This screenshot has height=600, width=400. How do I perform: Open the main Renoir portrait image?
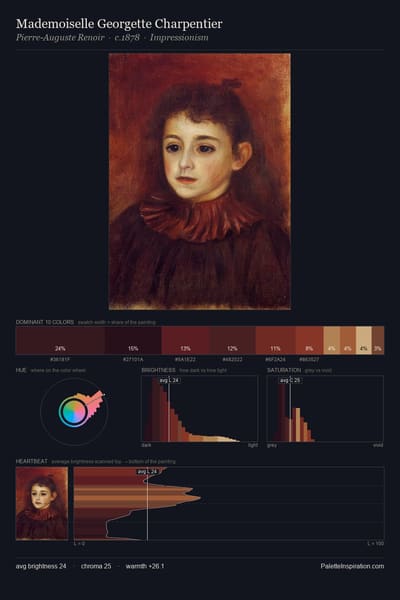click(199, 181)
